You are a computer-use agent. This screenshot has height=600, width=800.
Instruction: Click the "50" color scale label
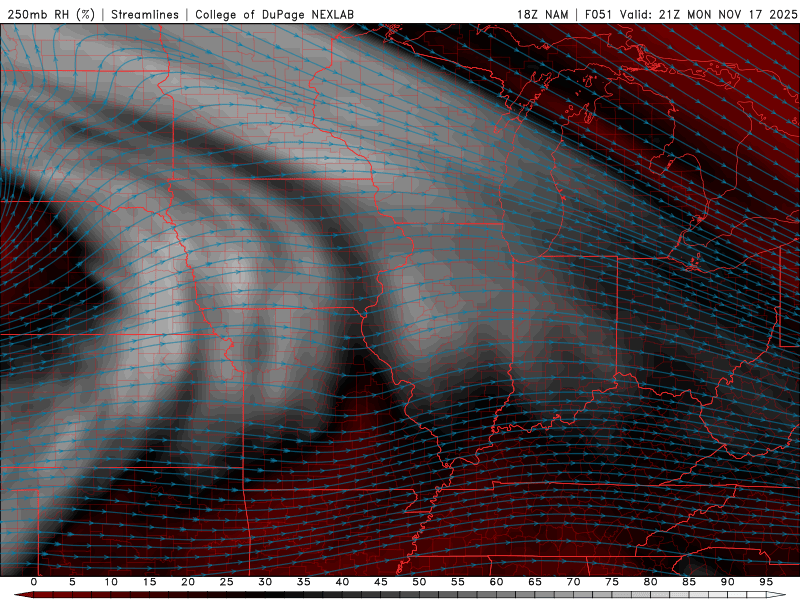(x=419, y=582)
